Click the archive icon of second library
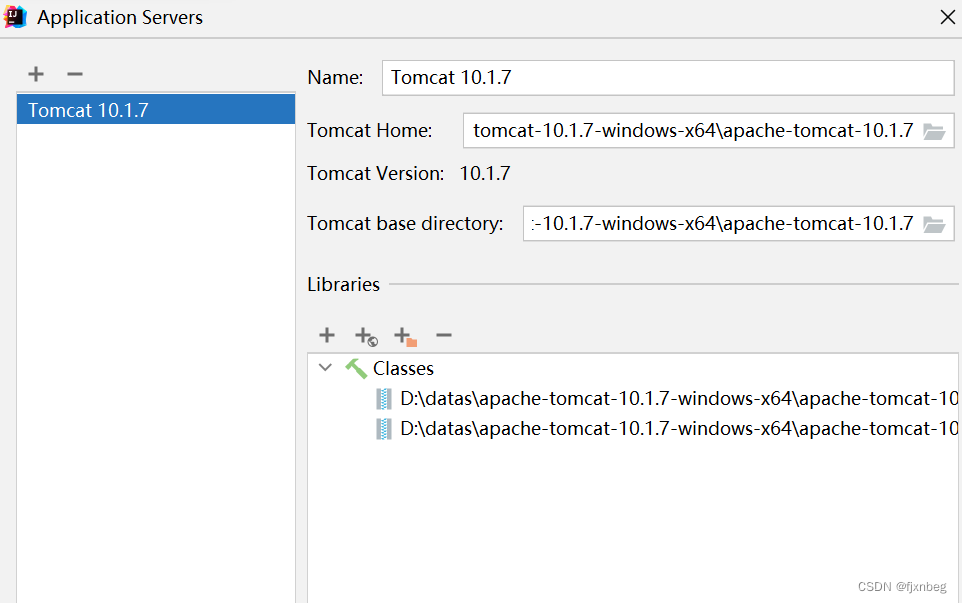The height and width of the screenshot is (603, 962). point(383,428)
